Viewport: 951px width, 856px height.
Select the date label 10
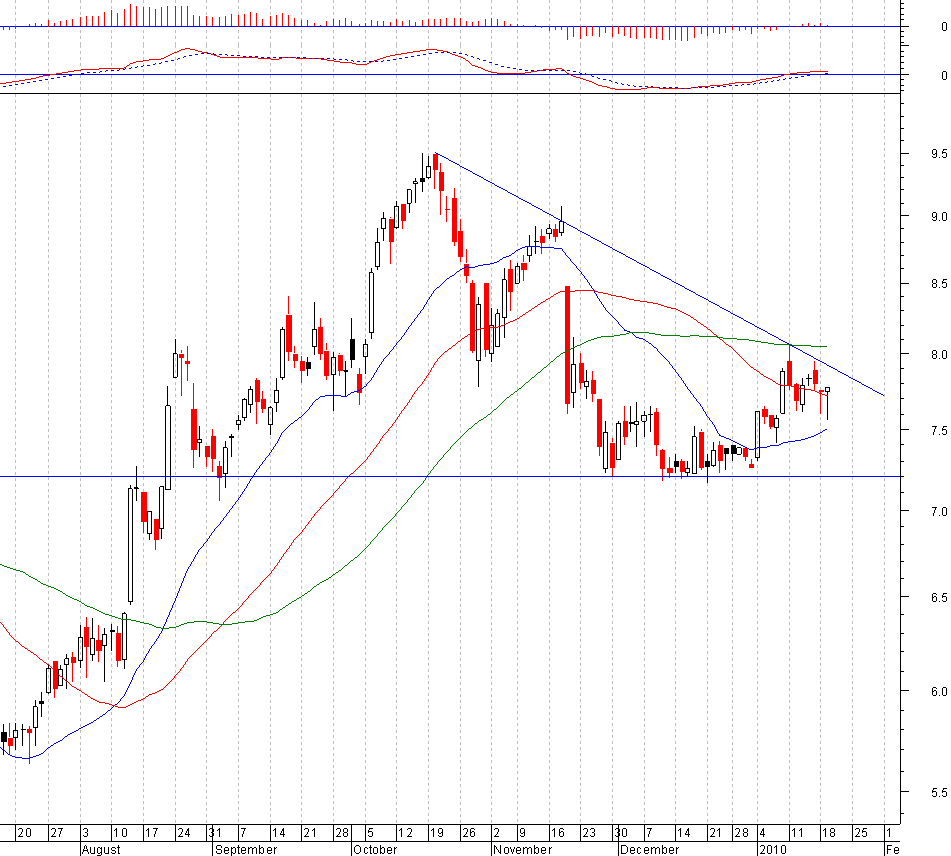coord(120,832)
